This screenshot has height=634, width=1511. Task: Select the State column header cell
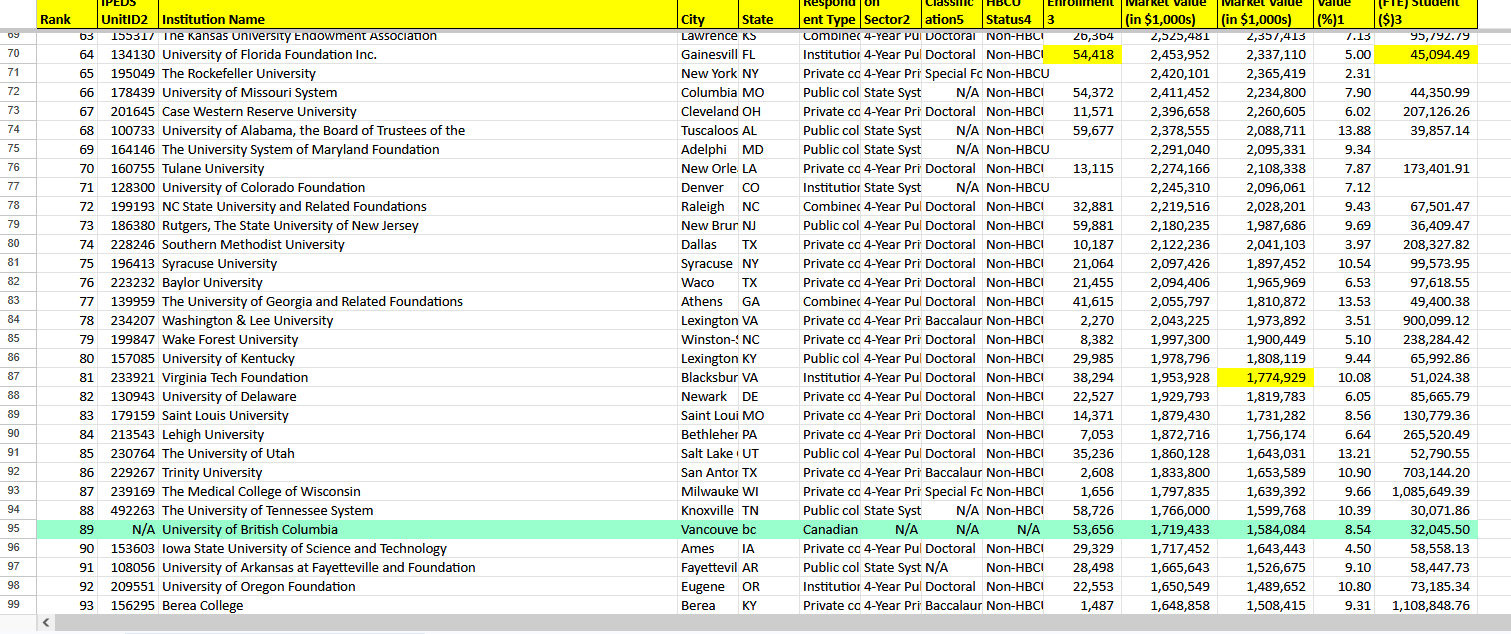coord(769,14)
